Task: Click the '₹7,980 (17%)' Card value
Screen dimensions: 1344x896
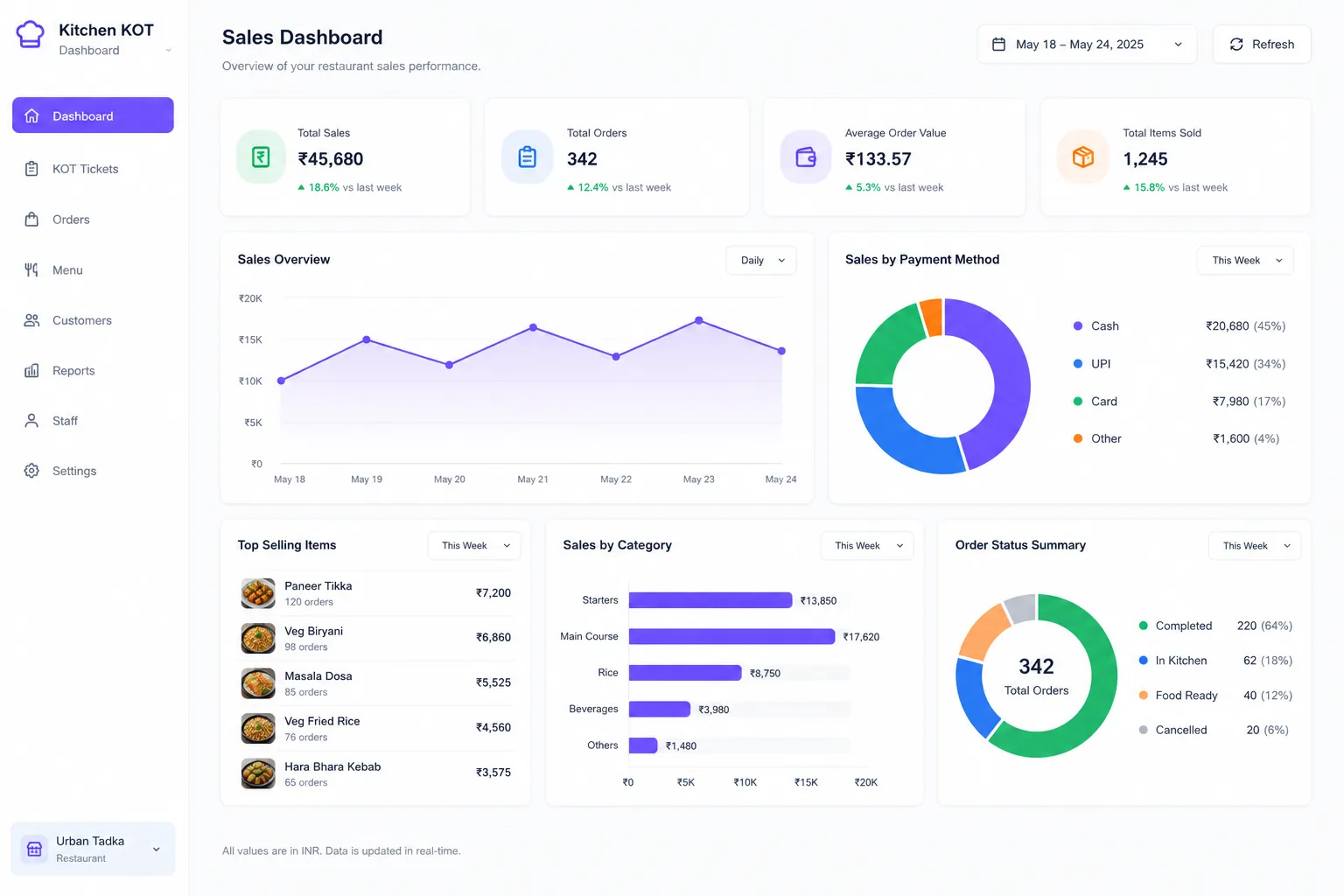Action: (x=1249, y=401)
